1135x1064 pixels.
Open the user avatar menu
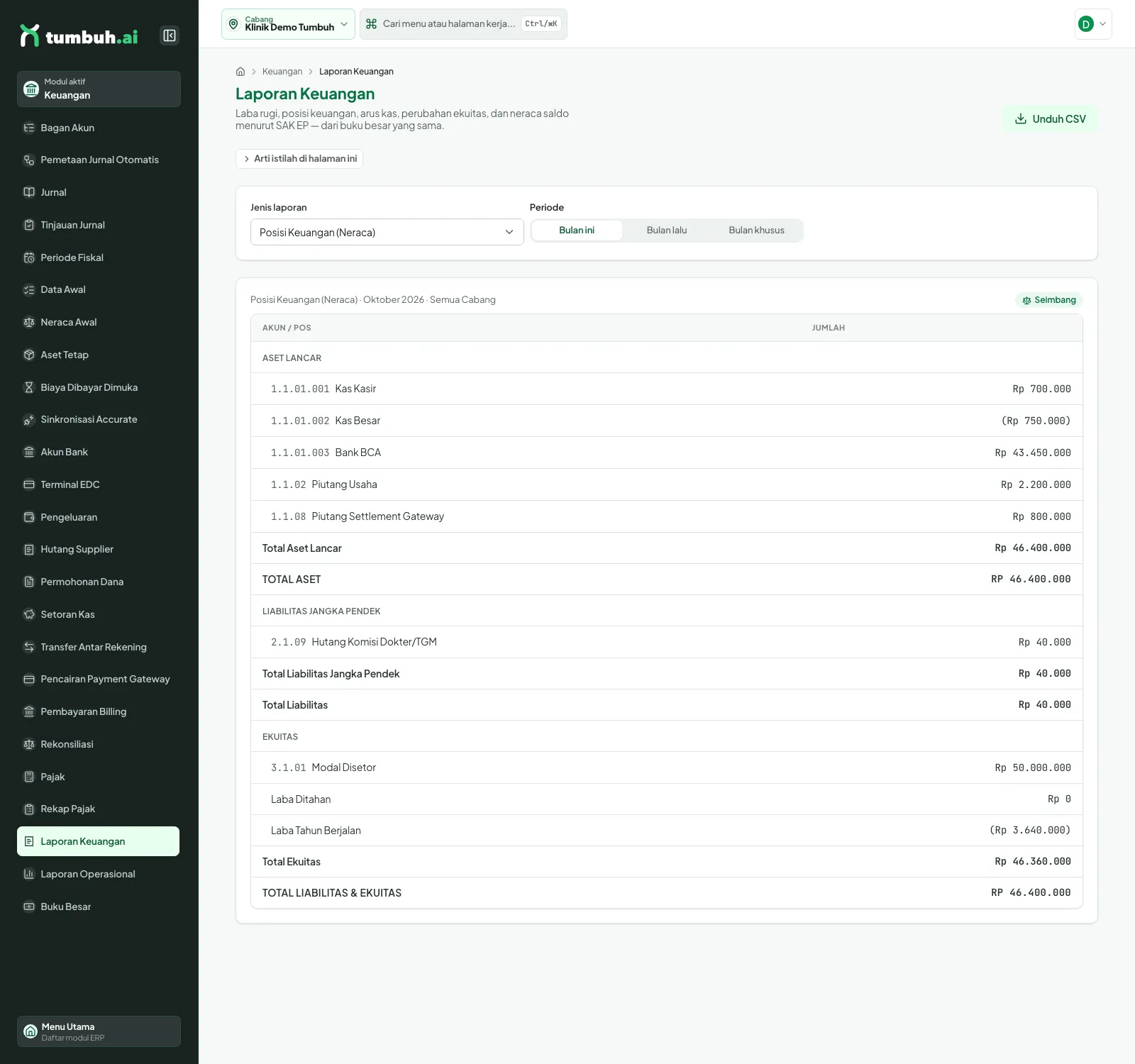coord(1093,24)
